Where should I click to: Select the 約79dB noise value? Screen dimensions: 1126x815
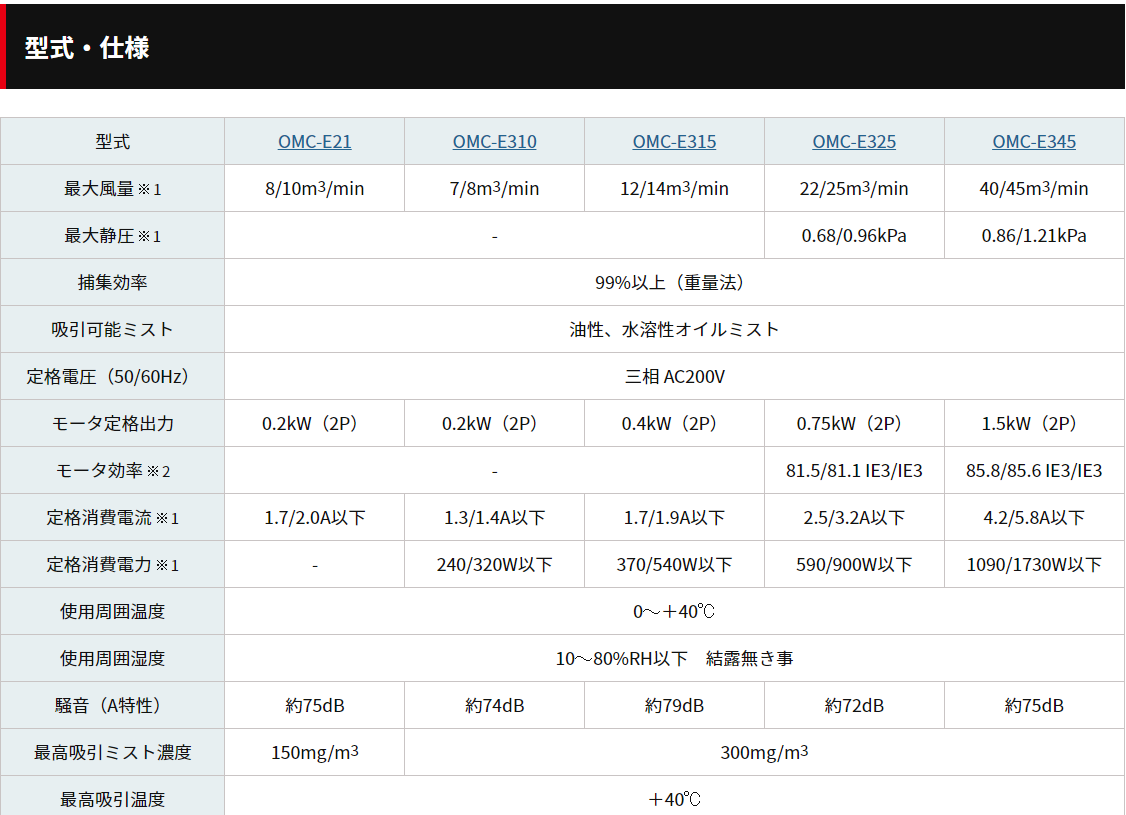(674, 706)
